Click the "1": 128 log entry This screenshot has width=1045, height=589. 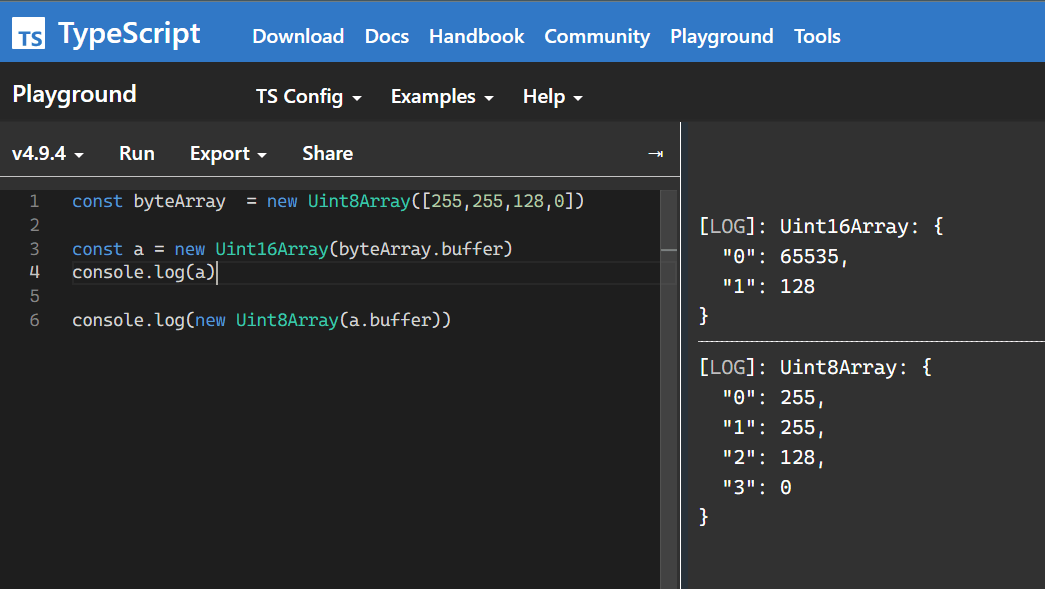(x=768, y=287)
